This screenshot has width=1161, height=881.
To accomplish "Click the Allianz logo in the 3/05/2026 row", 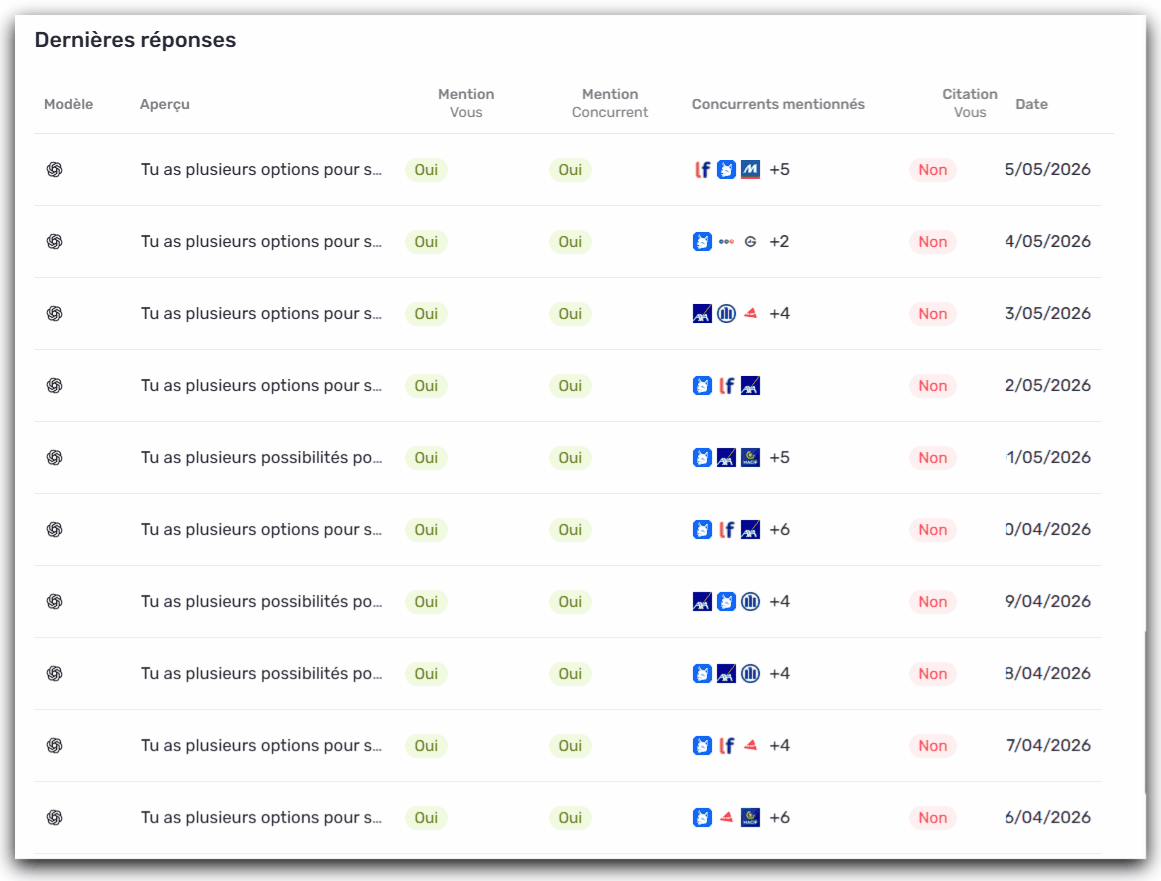I will click(726, 313).
